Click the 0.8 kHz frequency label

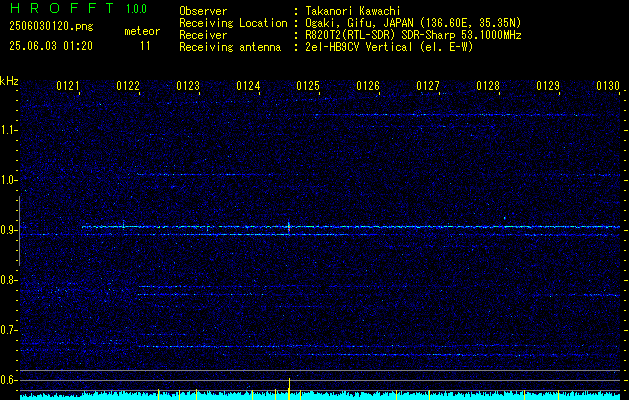coord(7,280)
